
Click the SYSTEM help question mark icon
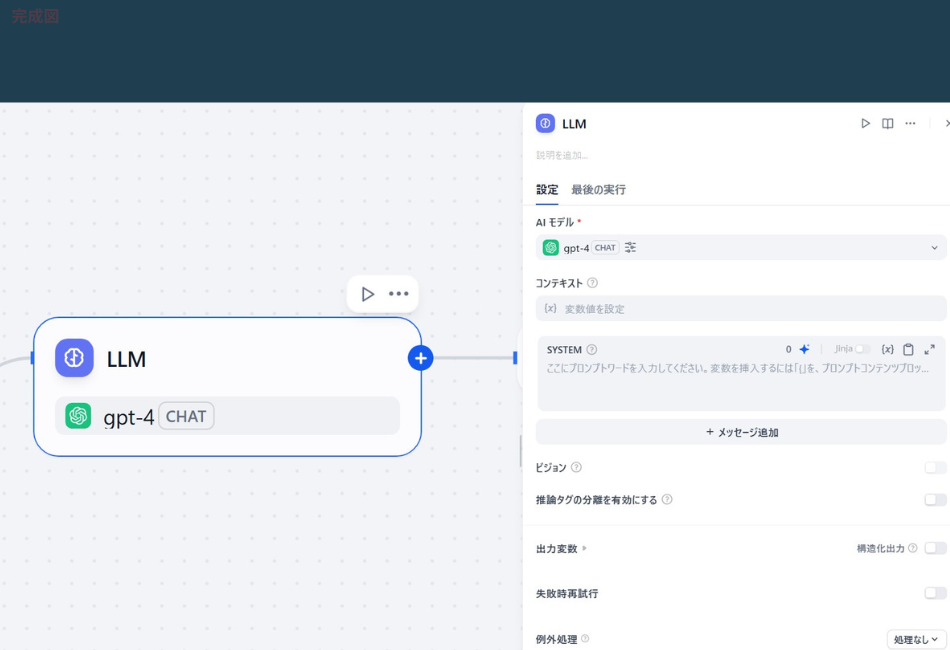point(591,349)
